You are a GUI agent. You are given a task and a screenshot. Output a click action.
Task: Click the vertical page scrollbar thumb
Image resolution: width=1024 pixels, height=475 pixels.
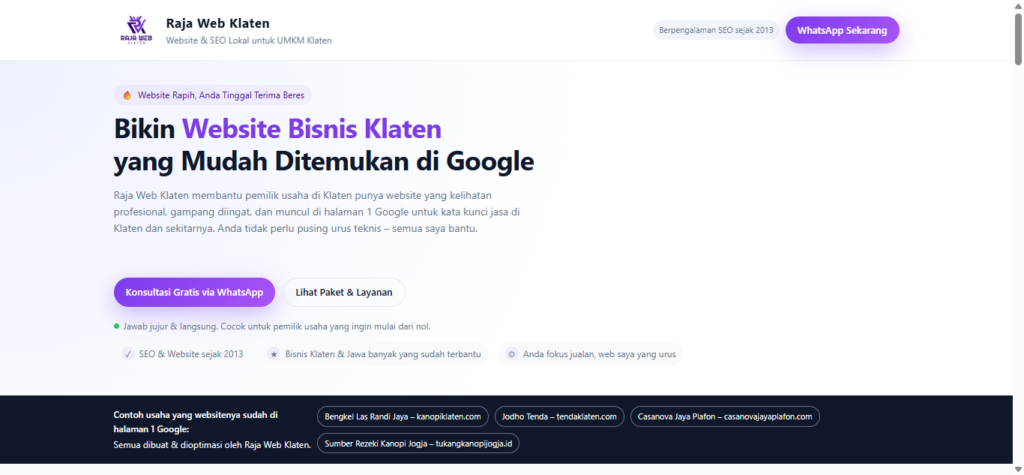click(x=1018, y=38)
